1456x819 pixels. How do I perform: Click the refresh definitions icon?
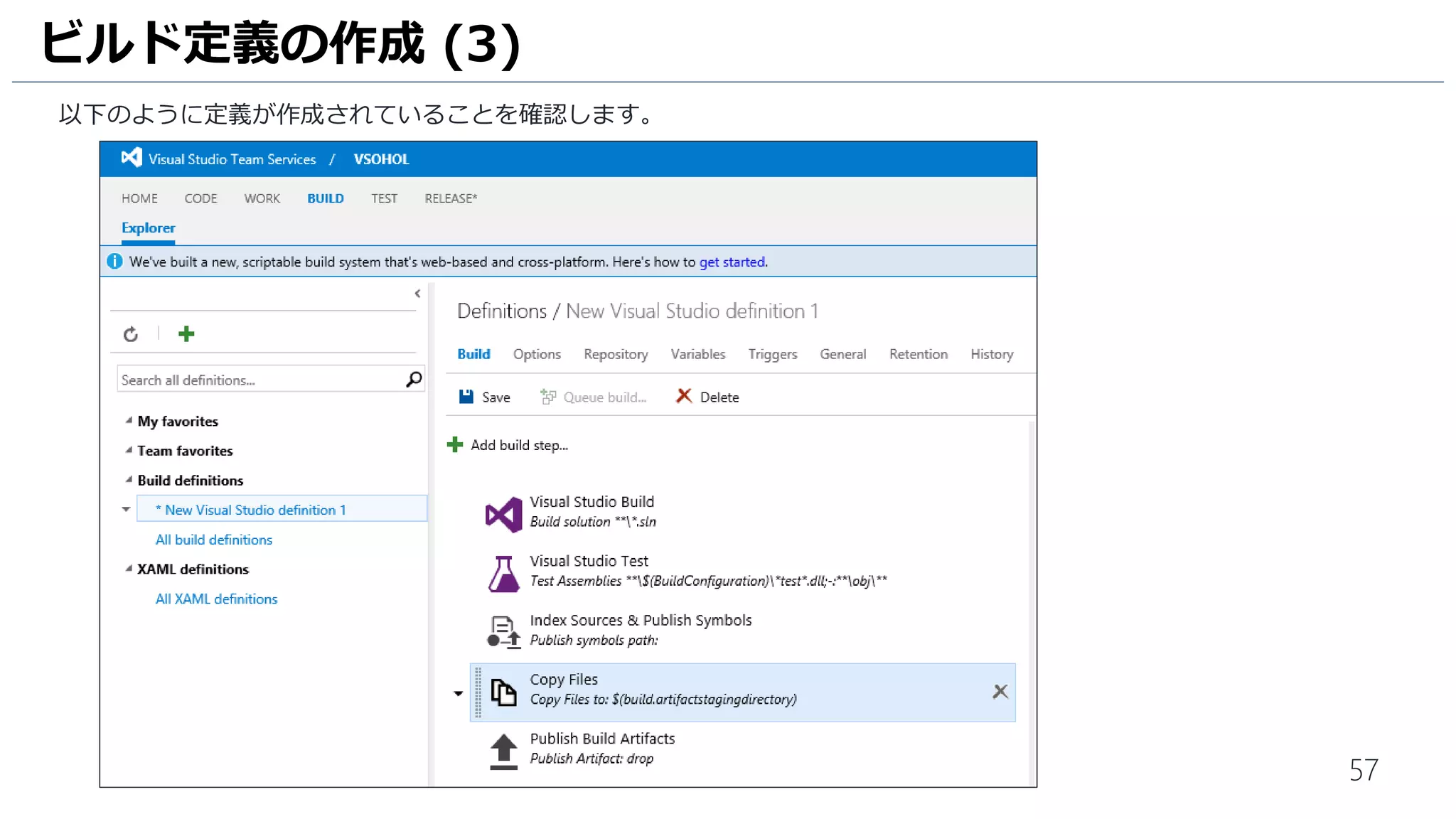(x=131, y=334)
